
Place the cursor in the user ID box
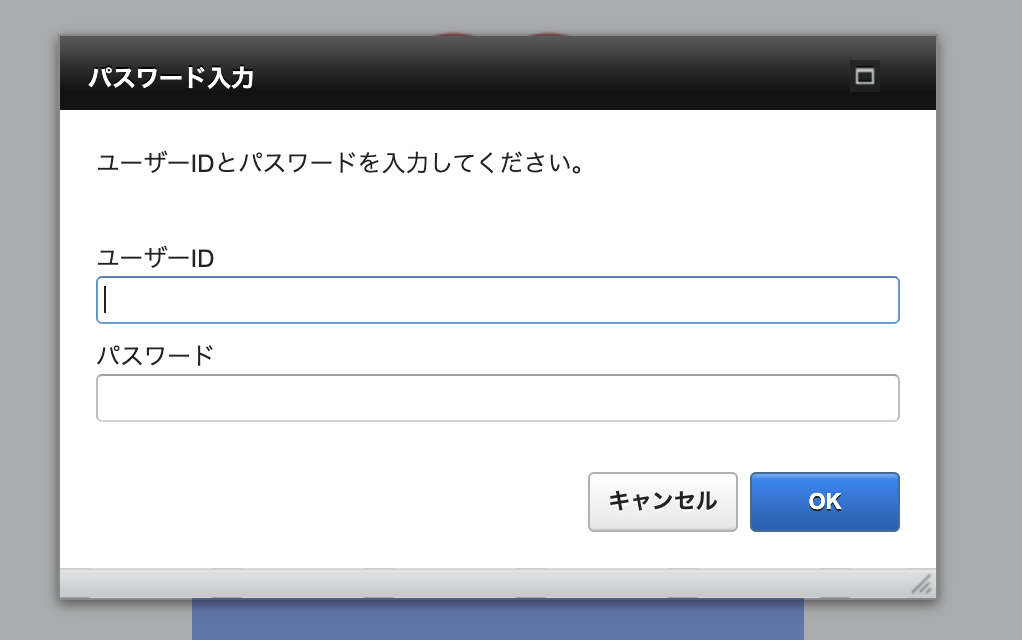click(x=497, y=300)
